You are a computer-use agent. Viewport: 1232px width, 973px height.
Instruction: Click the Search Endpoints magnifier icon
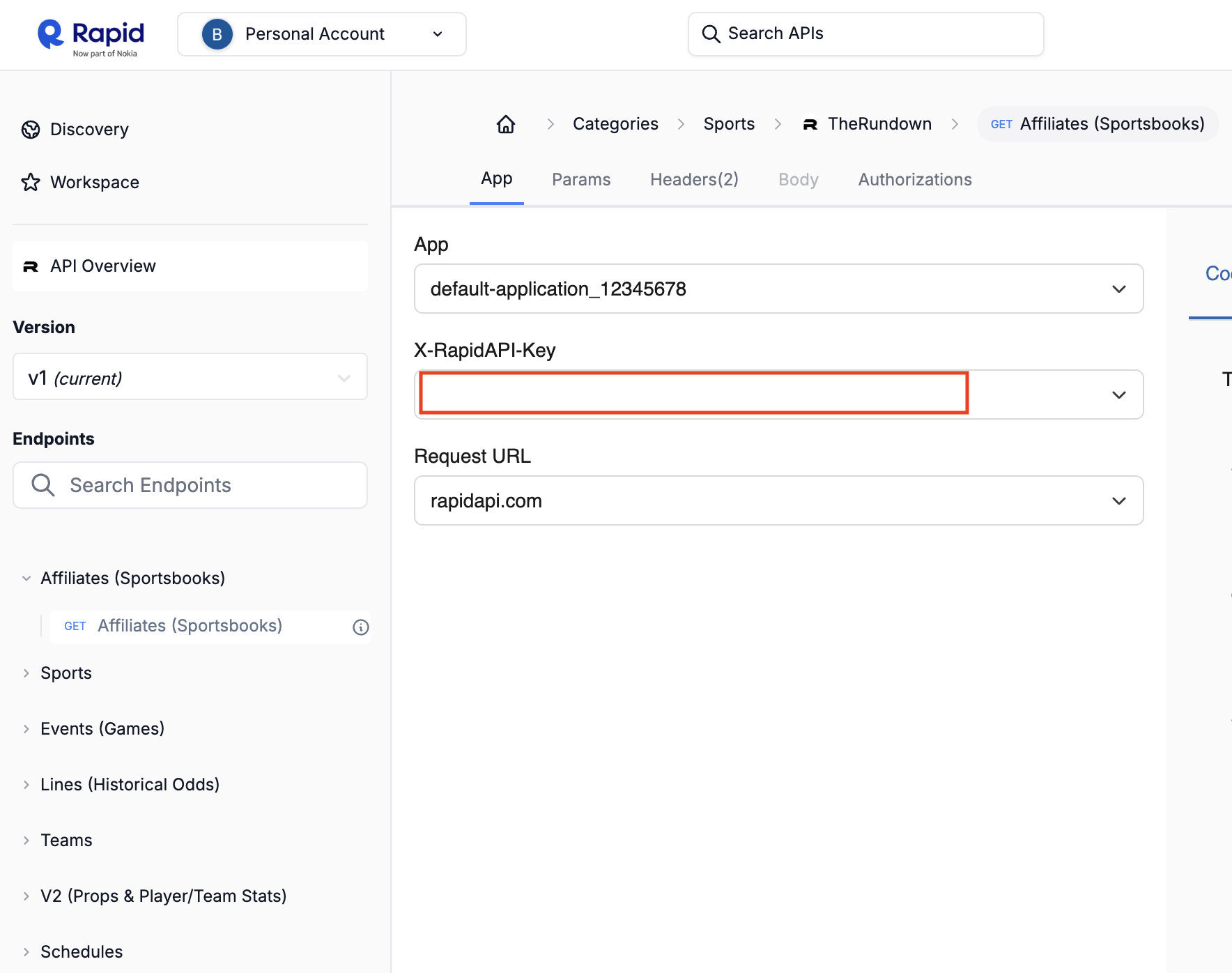43,485
